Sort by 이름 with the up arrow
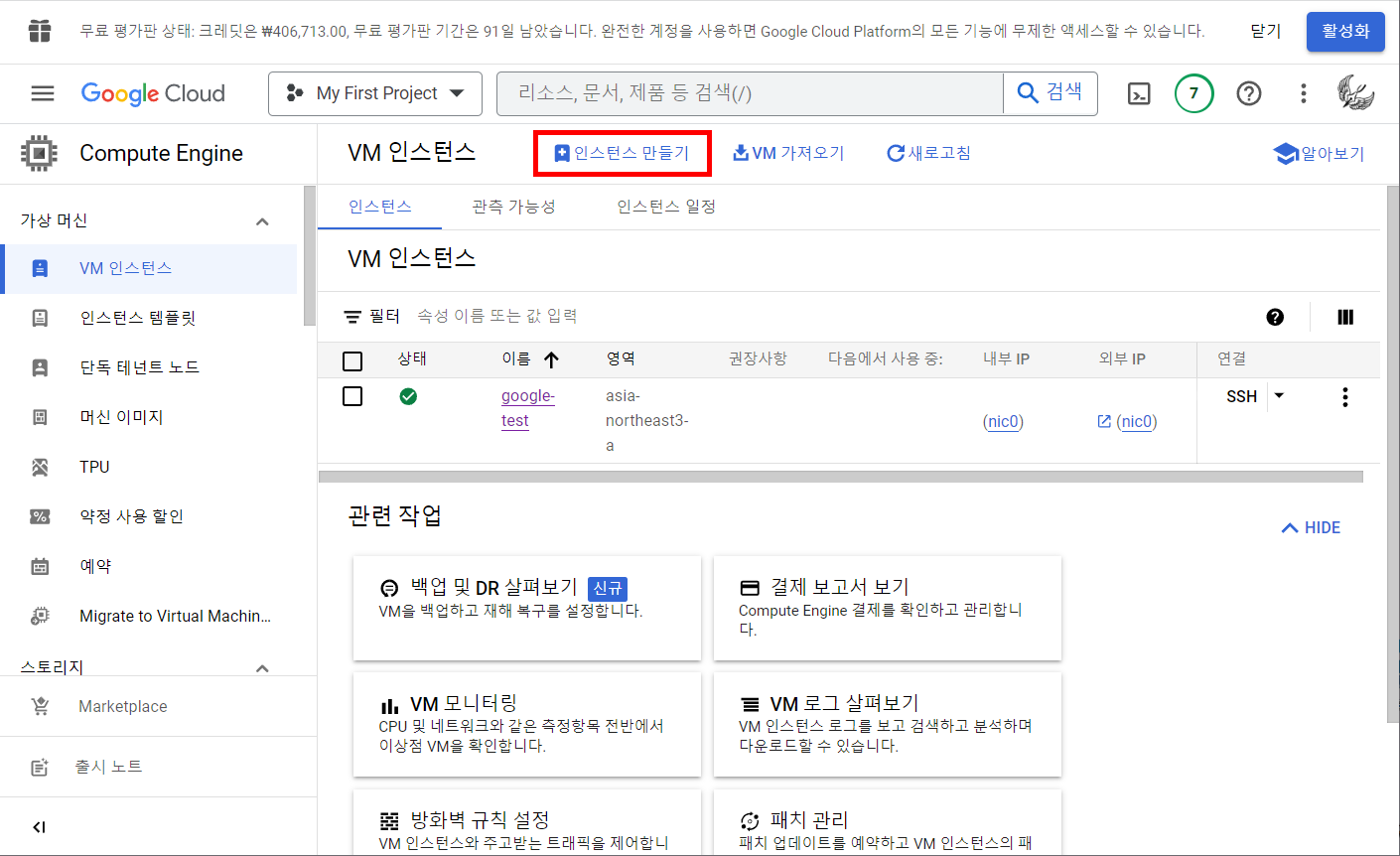This screenshot has width=1400, height=856. [x=552, y=359]
